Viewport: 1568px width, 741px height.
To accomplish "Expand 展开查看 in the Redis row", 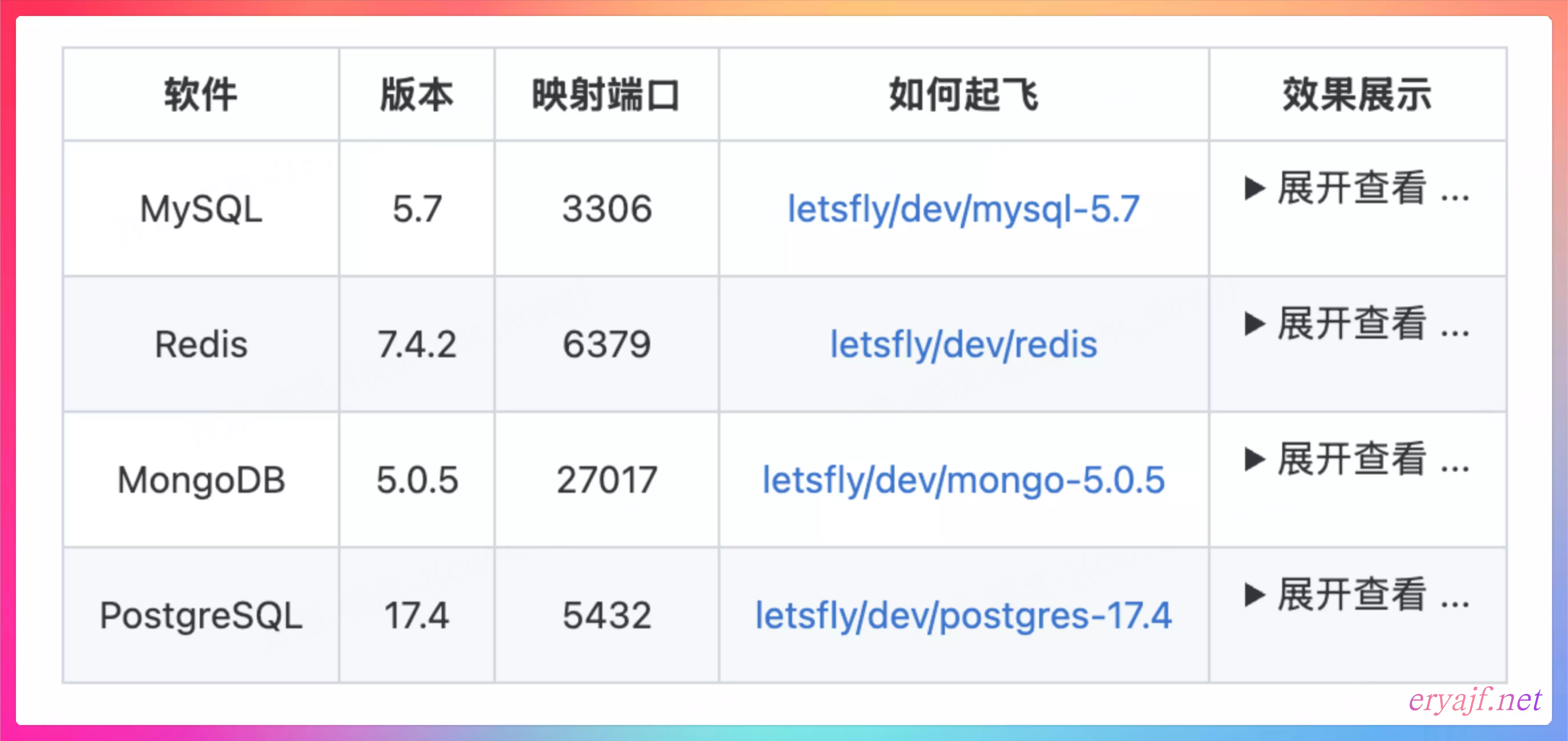I will coord(1357,323).
